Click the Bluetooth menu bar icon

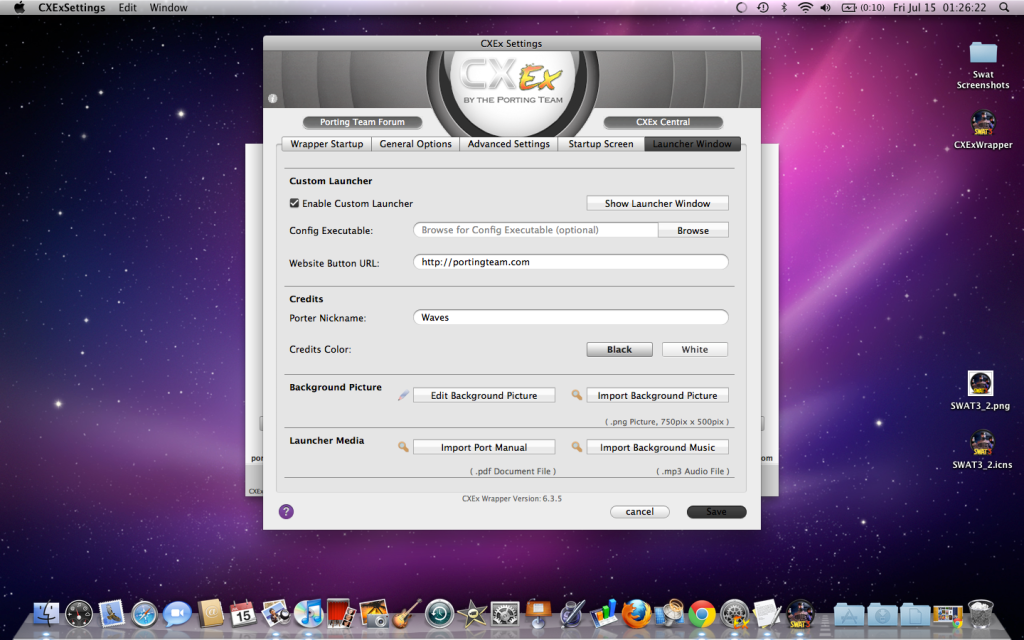[x=784, y=8]
